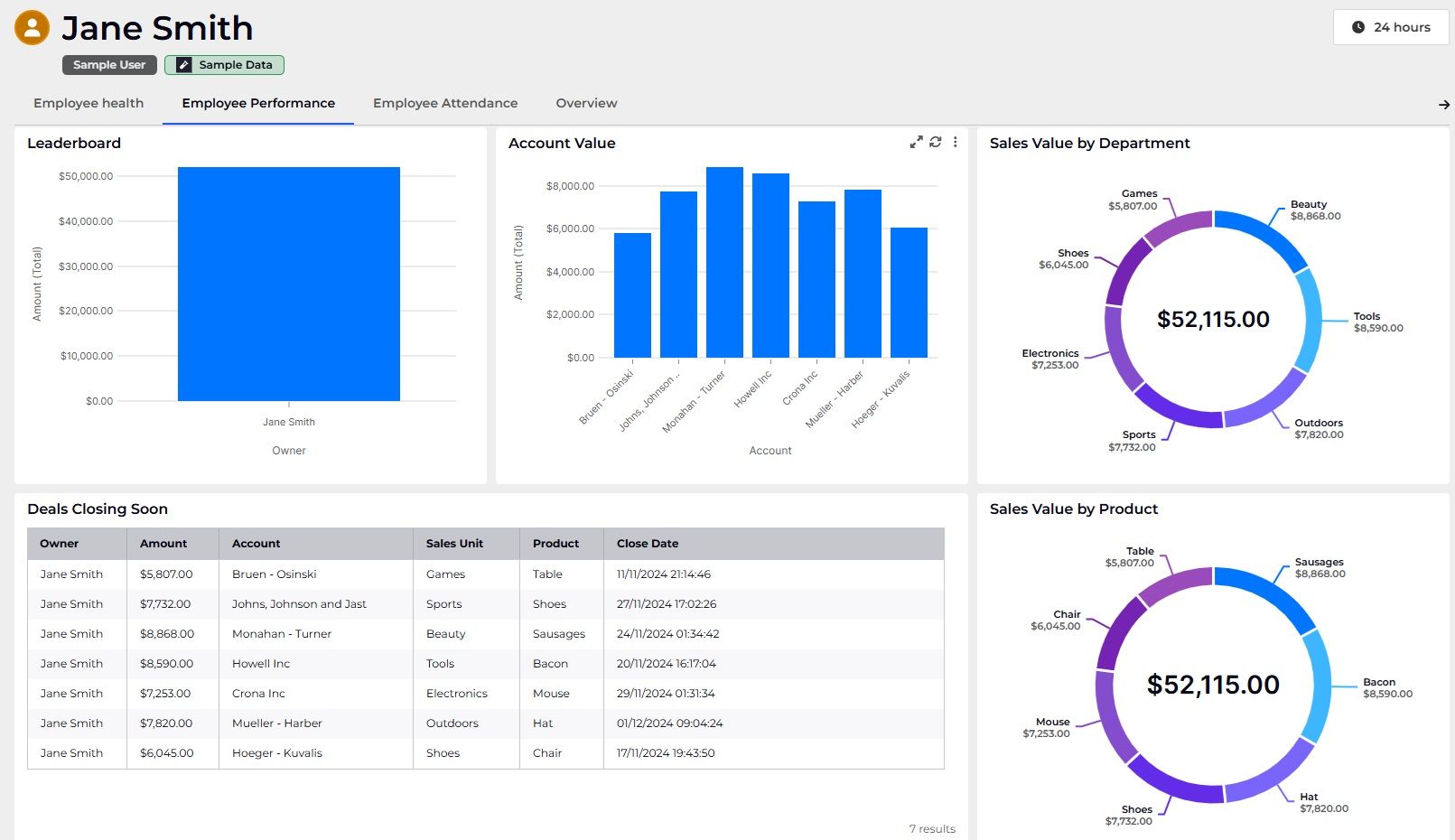This screenshot has width=1455, height=840.
Task: Sort the table by Close Date column header
Action: pos(773,544)
